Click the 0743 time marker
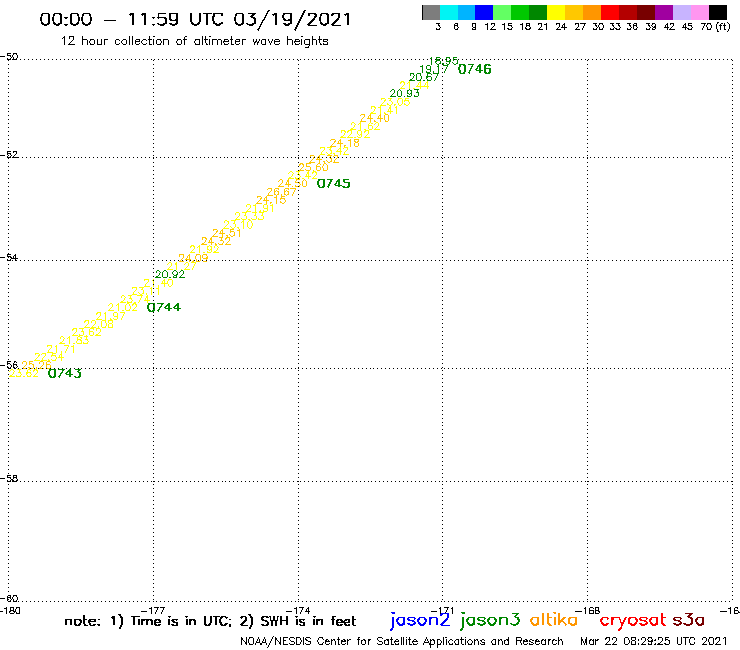This screenshot has height=650, width=740. tap(65, 373)
